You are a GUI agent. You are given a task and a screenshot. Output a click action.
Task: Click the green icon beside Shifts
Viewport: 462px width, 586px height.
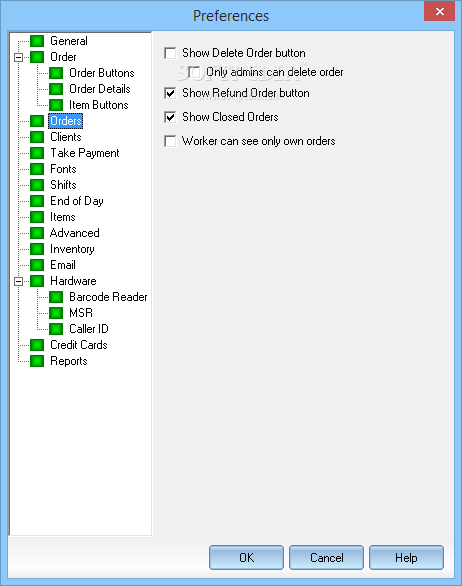[x=37, y=185]
